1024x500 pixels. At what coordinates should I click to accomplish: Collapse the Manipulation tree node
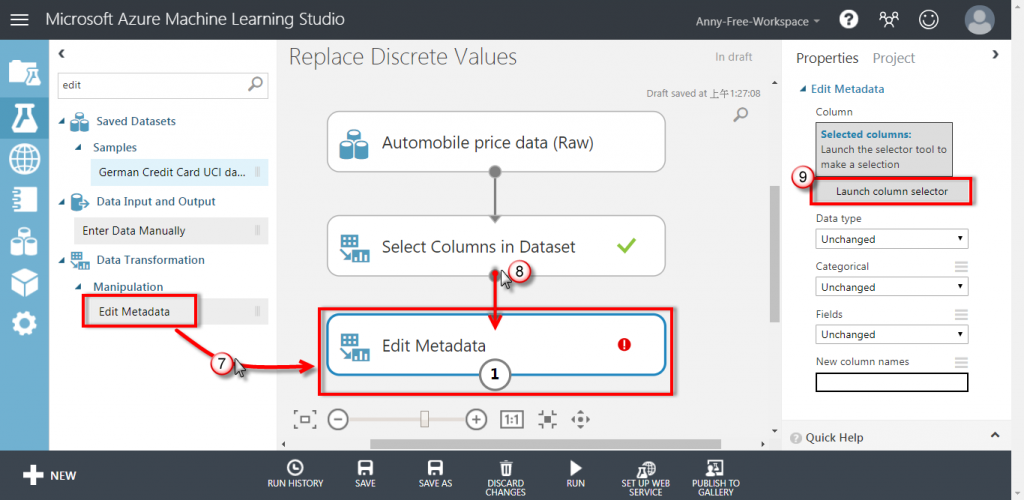tap(78, 287)
